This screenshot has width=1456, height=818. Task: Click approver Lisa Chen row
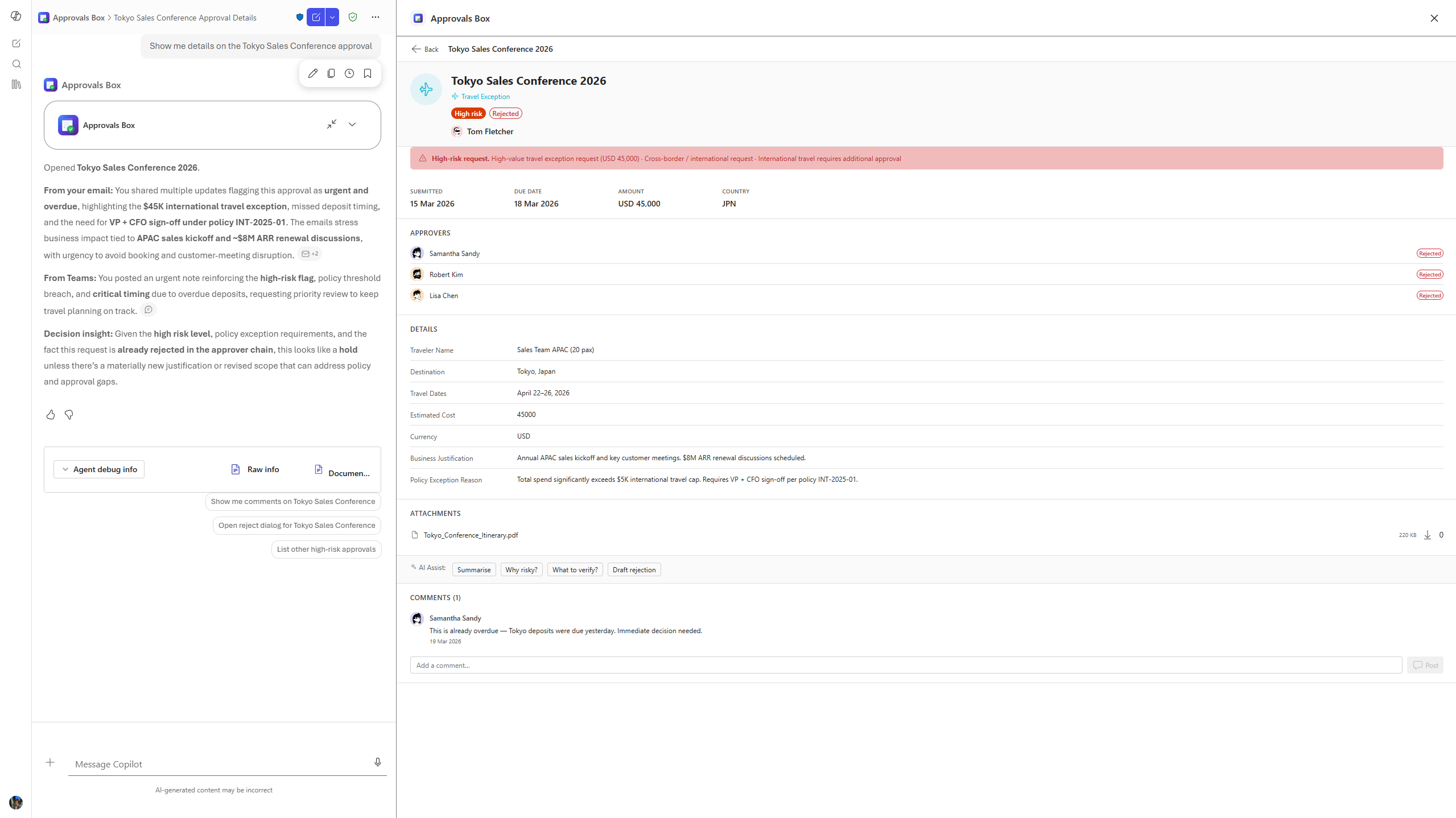[926, 295]
